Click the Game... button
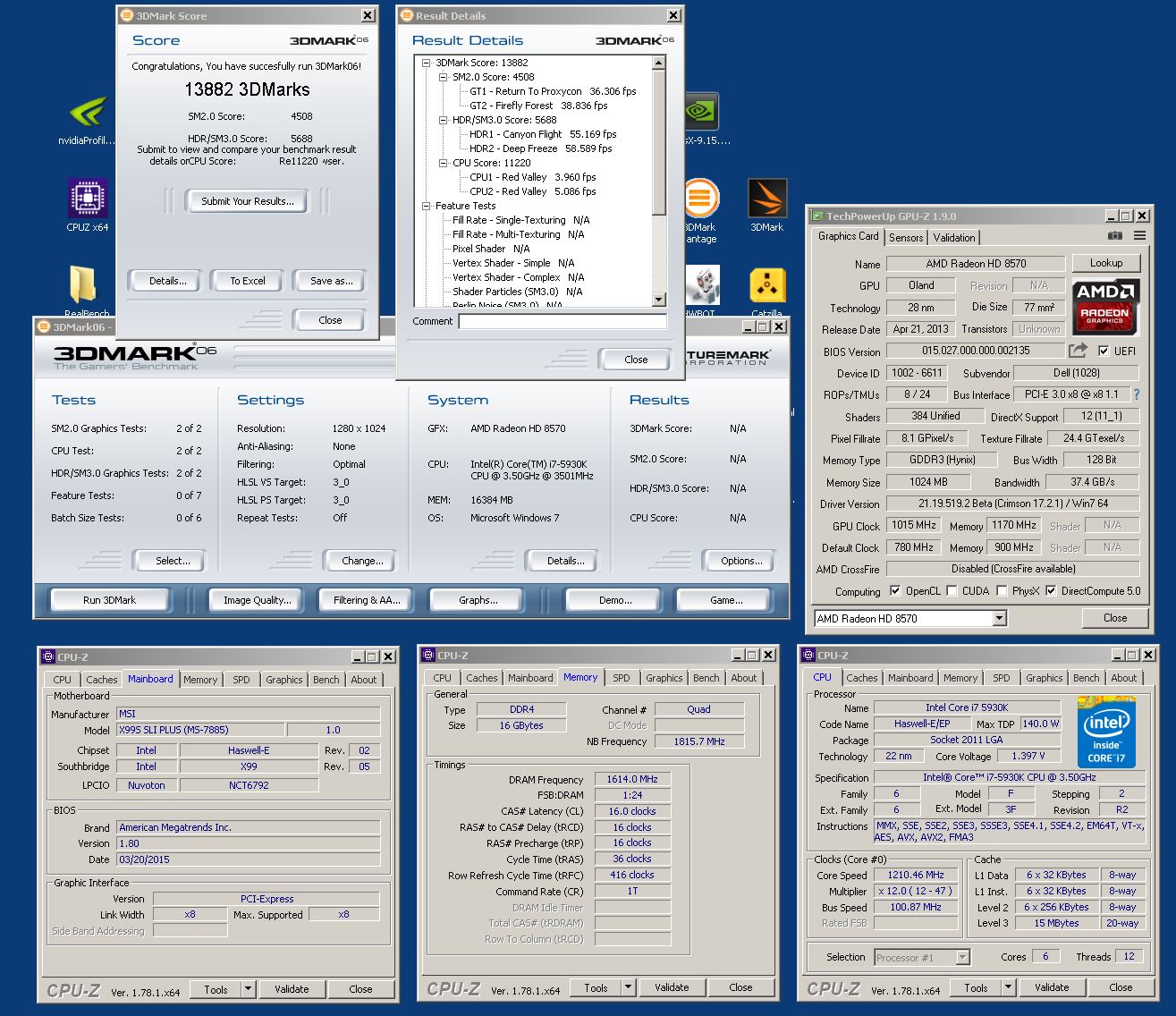Screen dimensions: 1176x1016 pos(726,600)
